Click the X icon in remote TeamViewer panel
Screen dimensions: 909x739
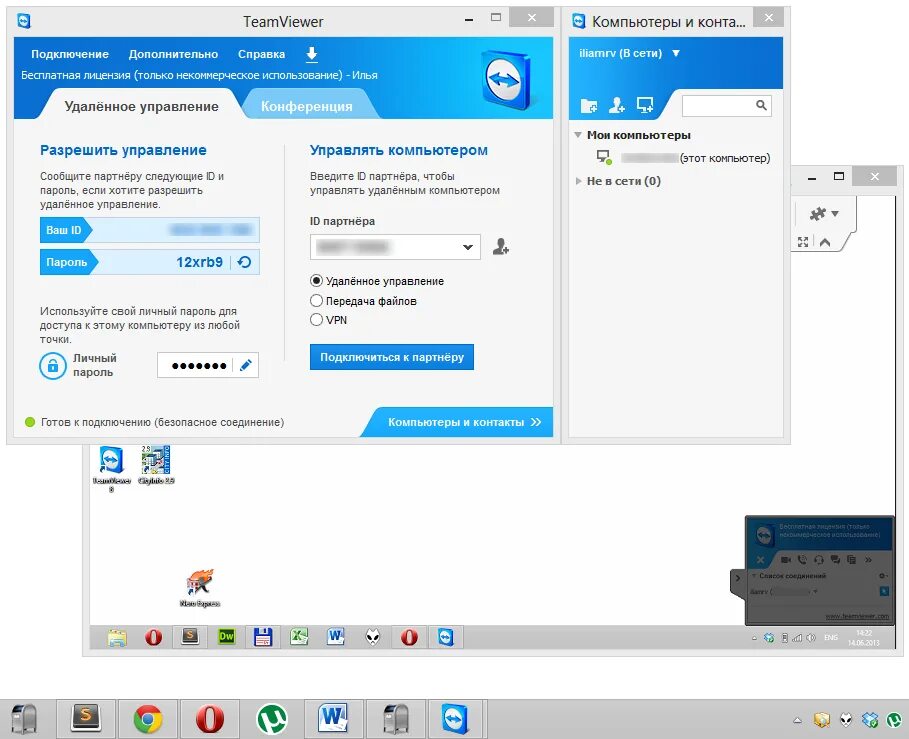761,560
